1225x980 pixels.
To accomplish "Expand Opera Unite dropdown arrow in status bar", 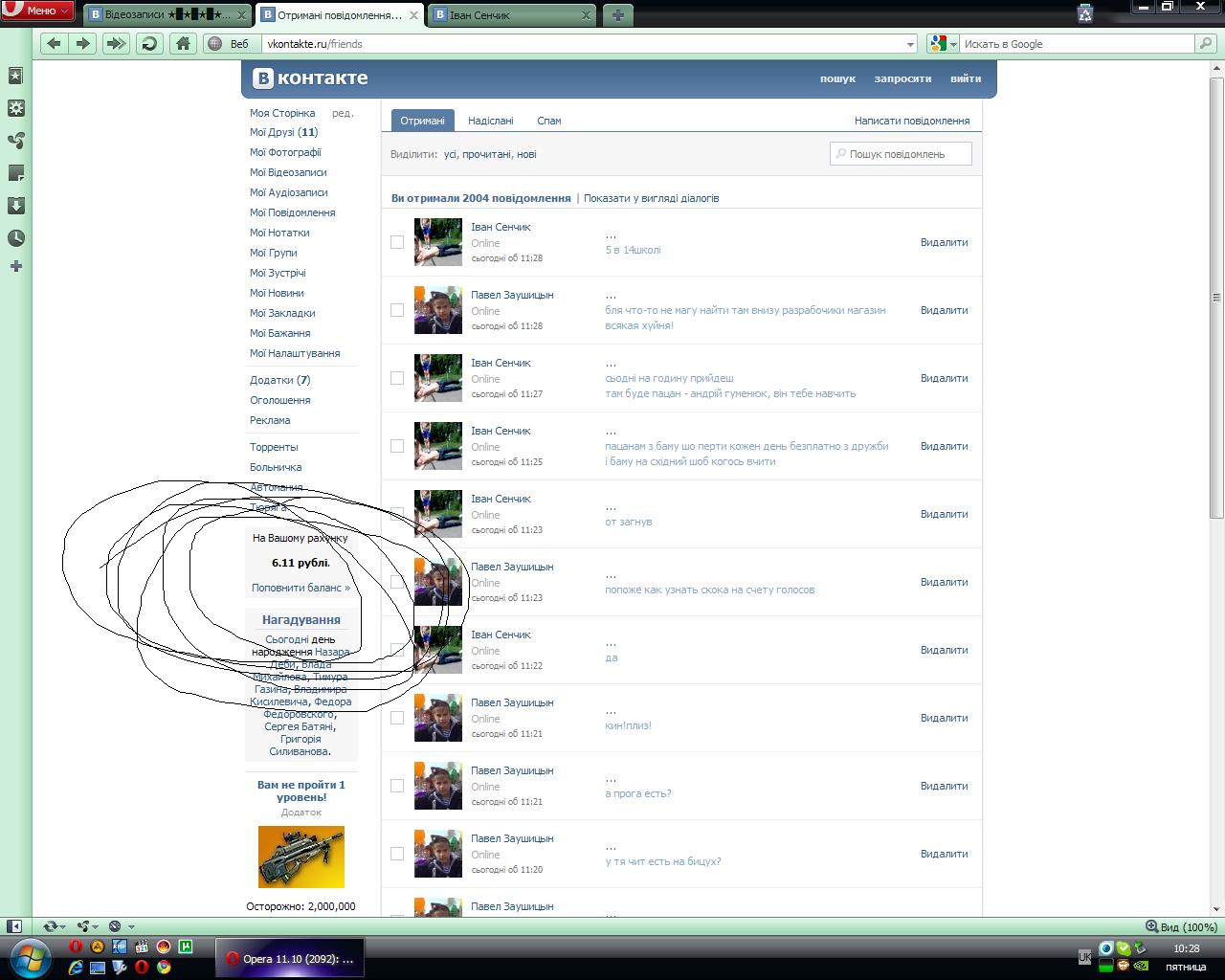I will click(x=95, y=926).
